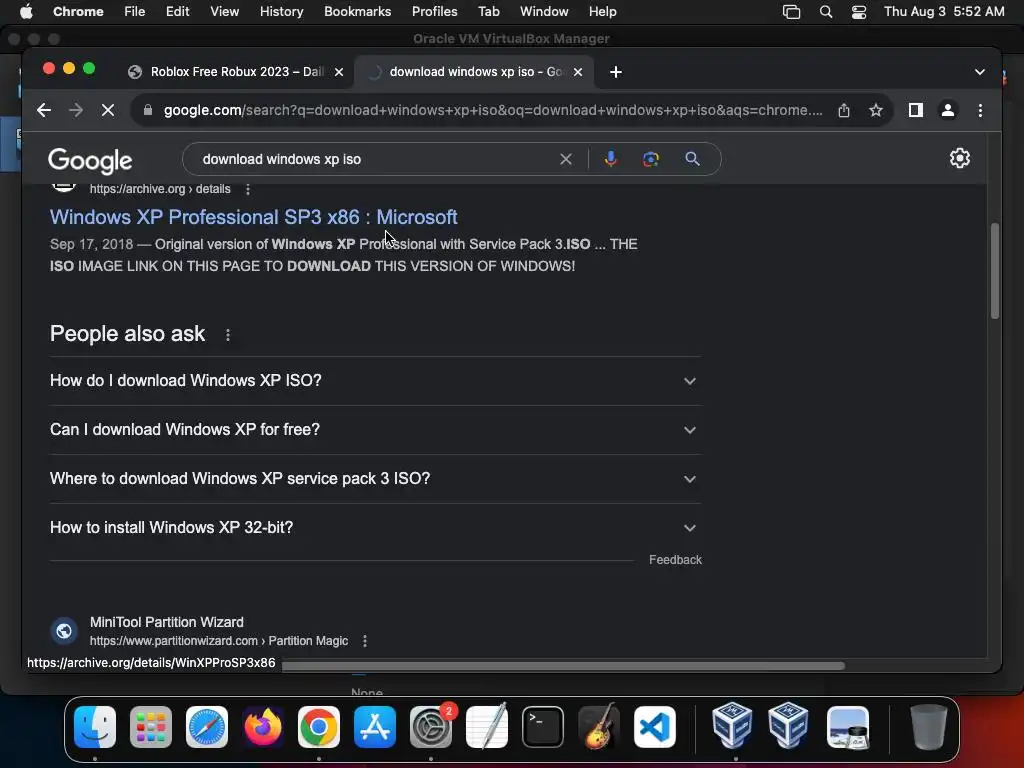Start voice search with the microphone
Screen dimensions: 1024x768
611,159
